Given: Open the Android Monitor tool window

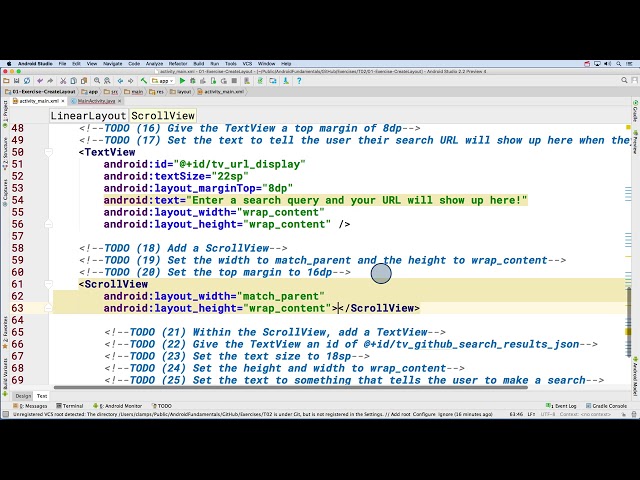Looking at the screenshot, I should [x=118, y=406].
